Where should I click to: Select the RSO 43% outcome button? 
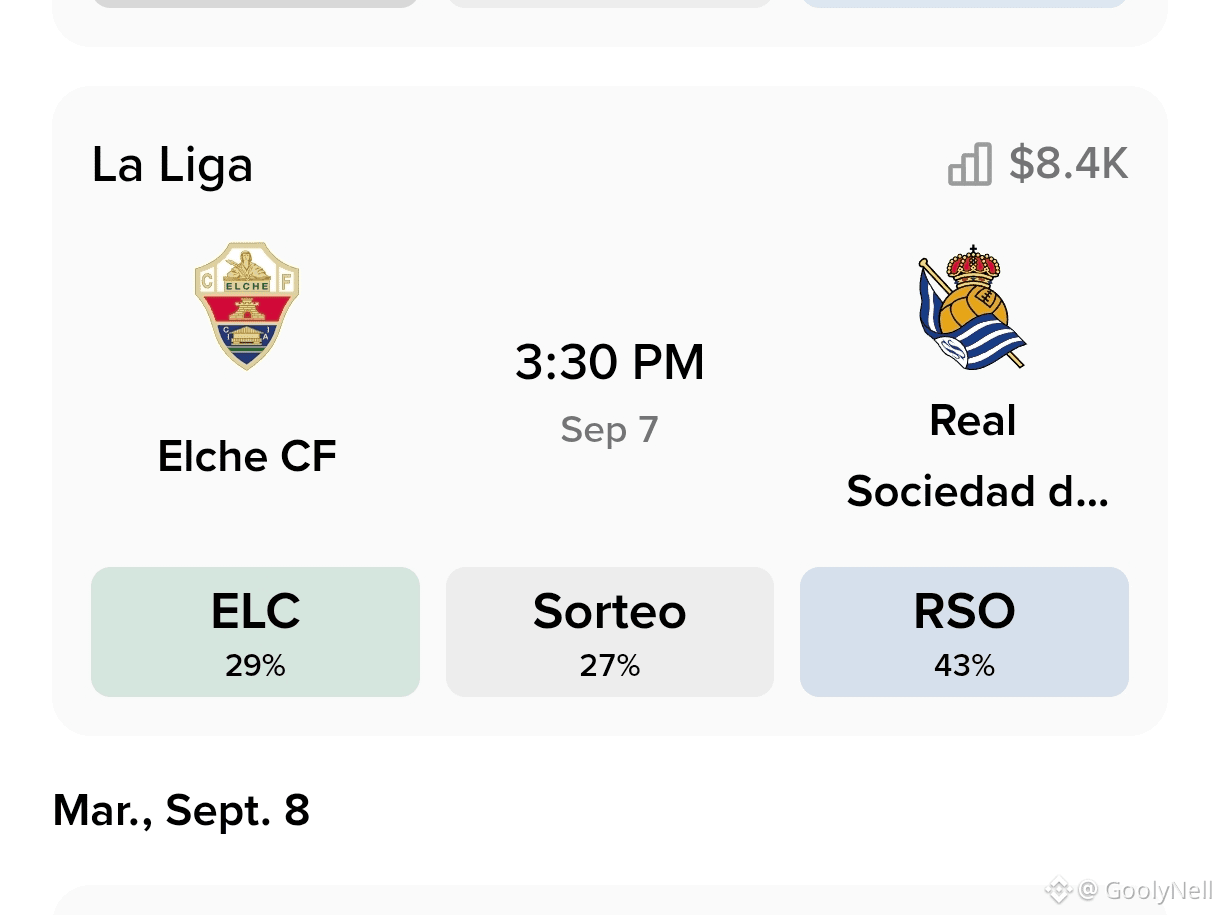964,632
